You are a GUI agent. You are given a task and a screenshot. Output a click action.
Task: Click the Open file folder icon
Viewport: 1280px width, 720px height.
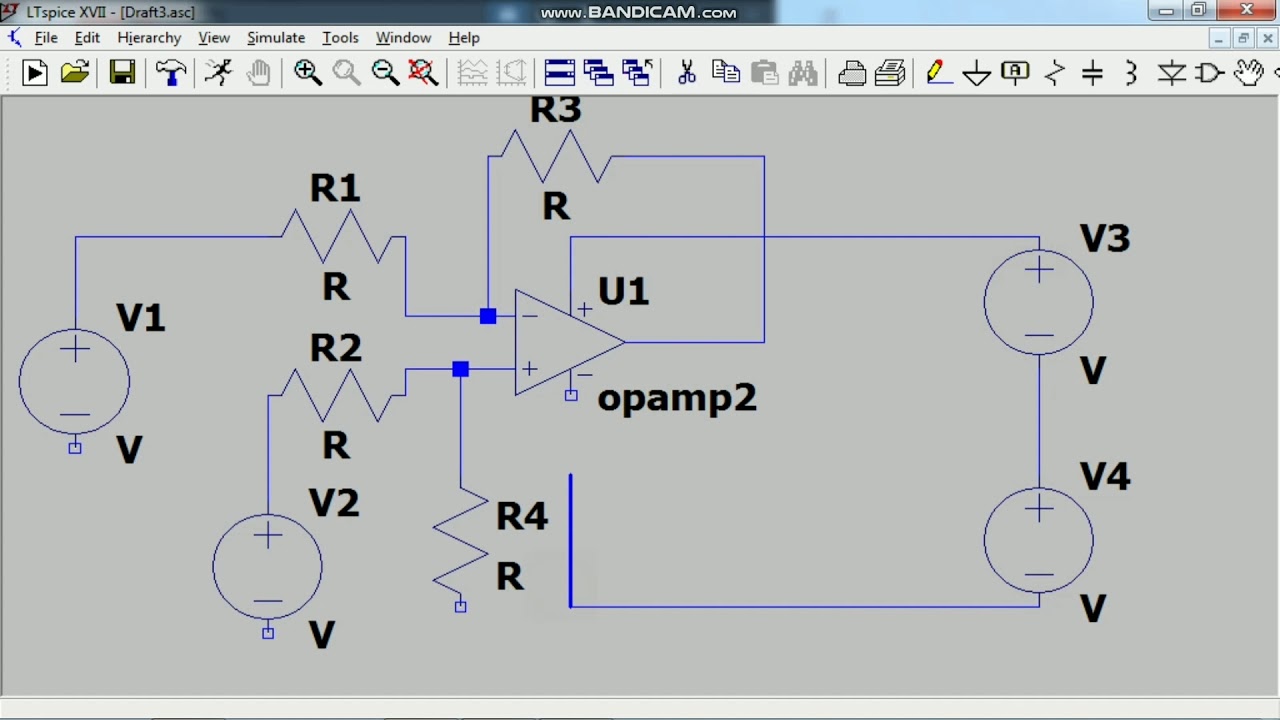click(x=75, y=73)
